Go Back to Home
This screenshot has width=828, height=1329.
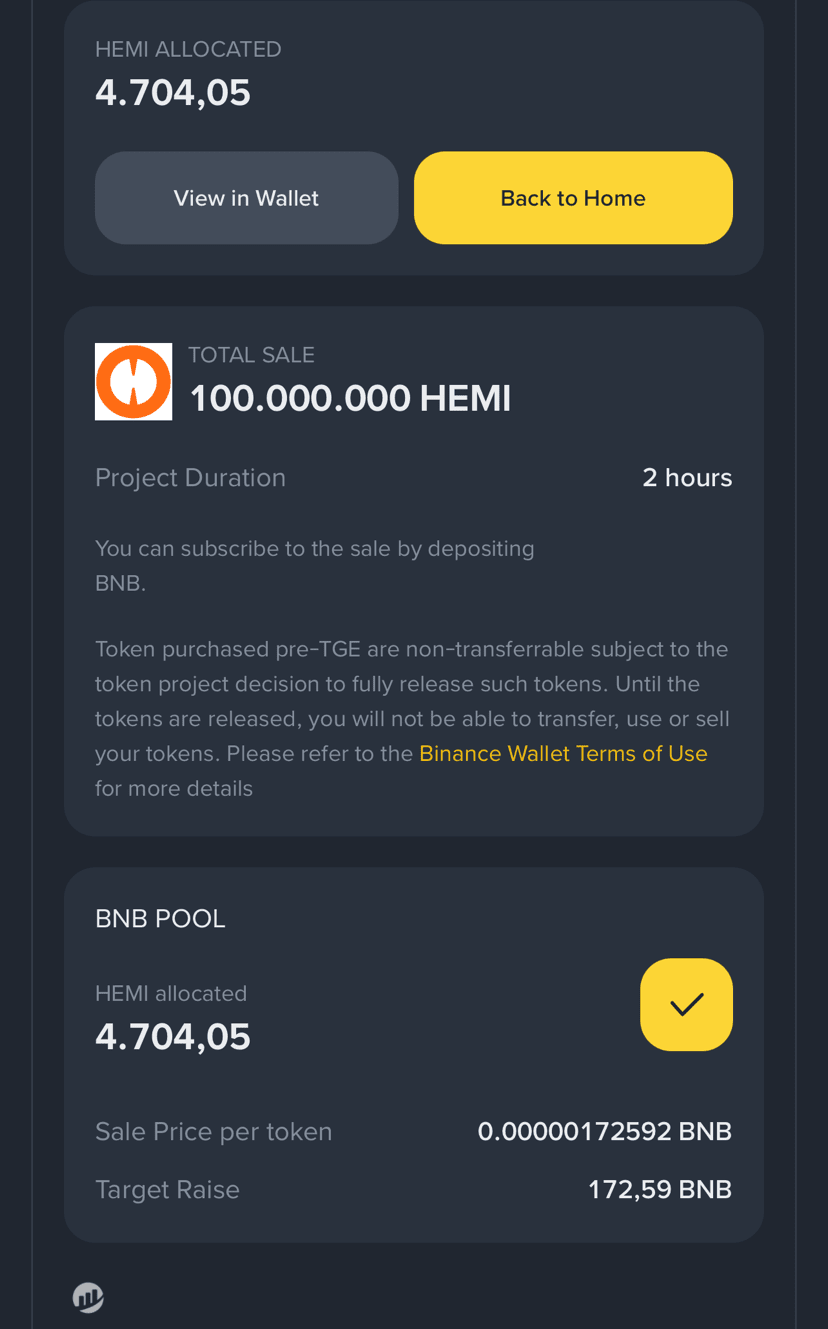click(573, 198)
